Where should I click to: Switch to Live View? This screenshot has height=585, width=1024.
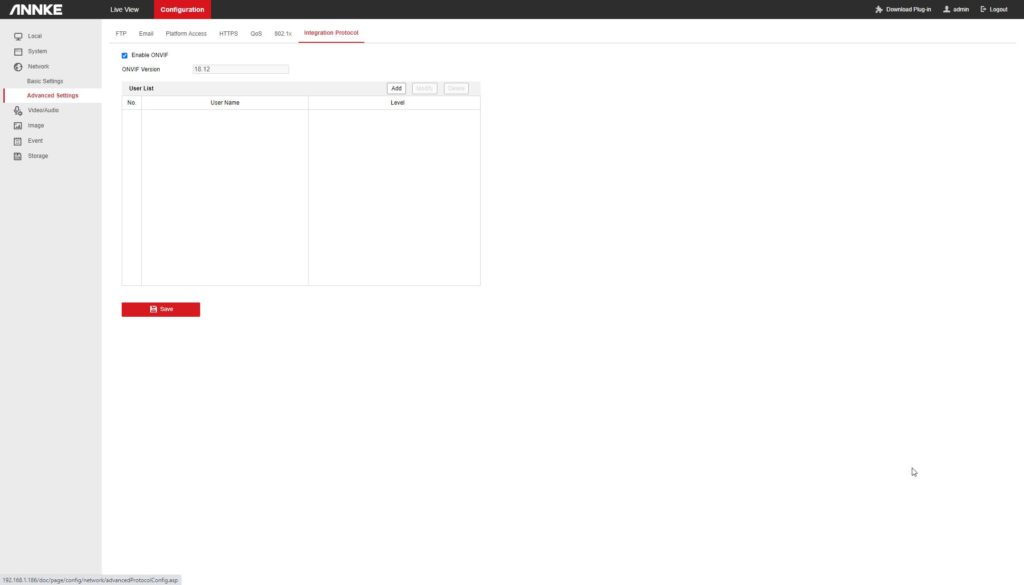click(x=124, y=9)
